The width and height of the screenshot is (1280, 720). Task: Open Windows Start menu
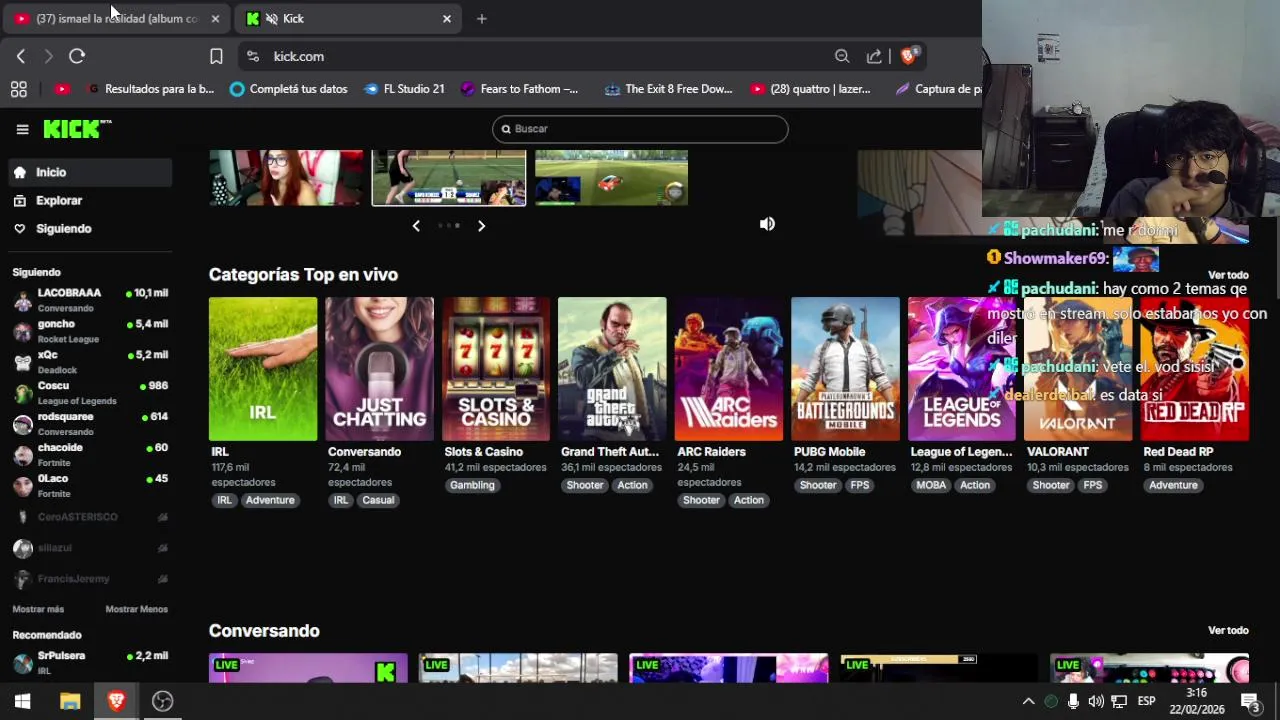22,701
